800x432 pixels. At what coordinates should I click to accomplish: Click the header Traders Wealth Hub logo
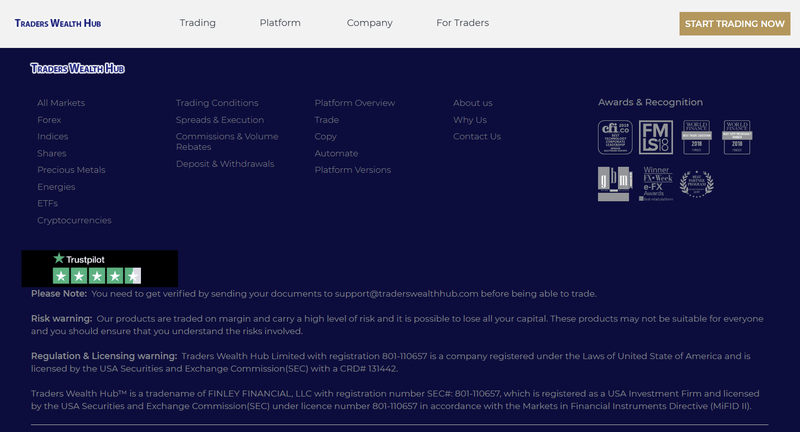click(58, 23)
